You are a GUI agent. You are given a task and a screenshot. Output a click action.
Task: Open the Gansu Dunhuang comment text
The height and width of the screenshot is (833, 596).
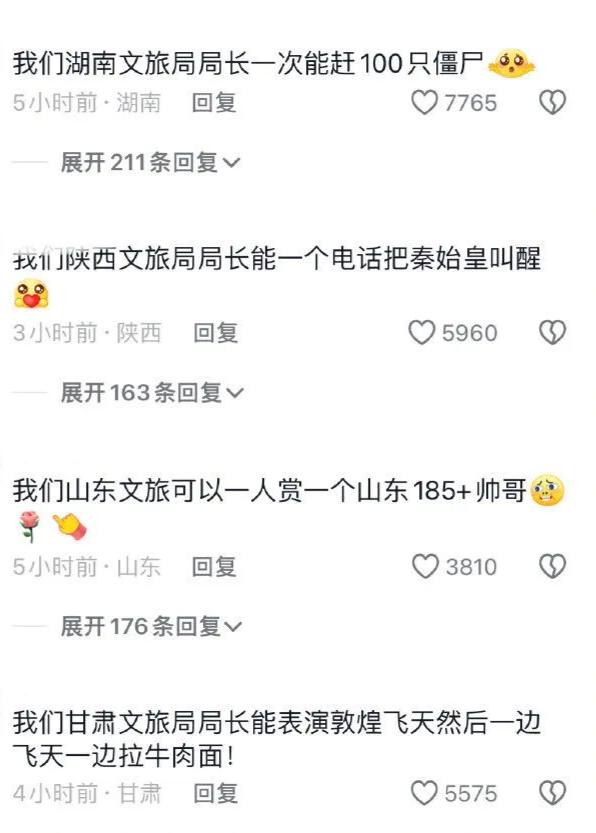(276, 739)
